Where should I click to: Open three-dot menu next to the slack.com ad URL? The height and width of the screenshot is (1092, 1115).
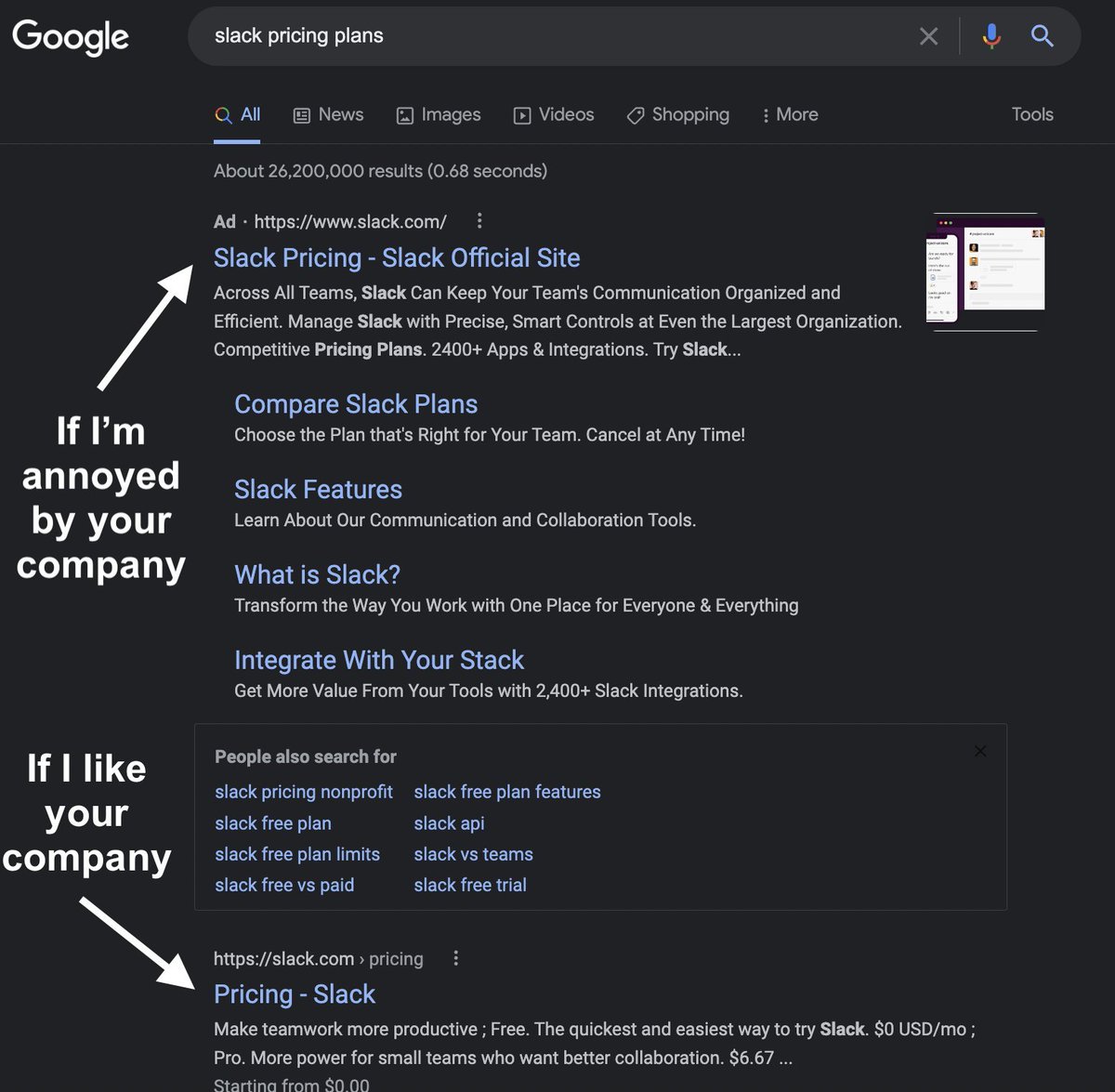pyautogui.click(x=479, y=221)
